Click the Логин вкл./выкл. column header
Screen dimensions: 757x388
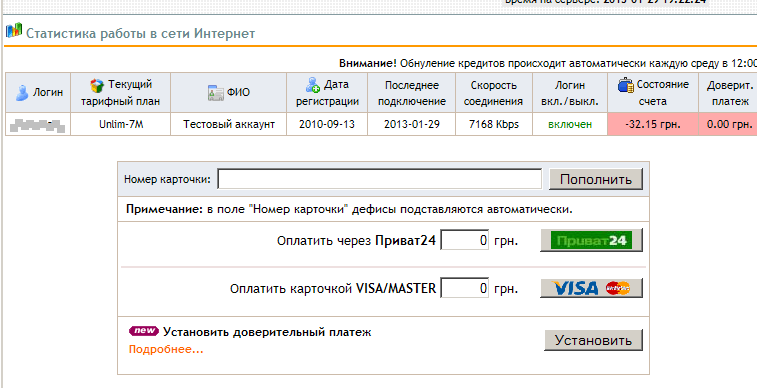click(x=570, y=93)
